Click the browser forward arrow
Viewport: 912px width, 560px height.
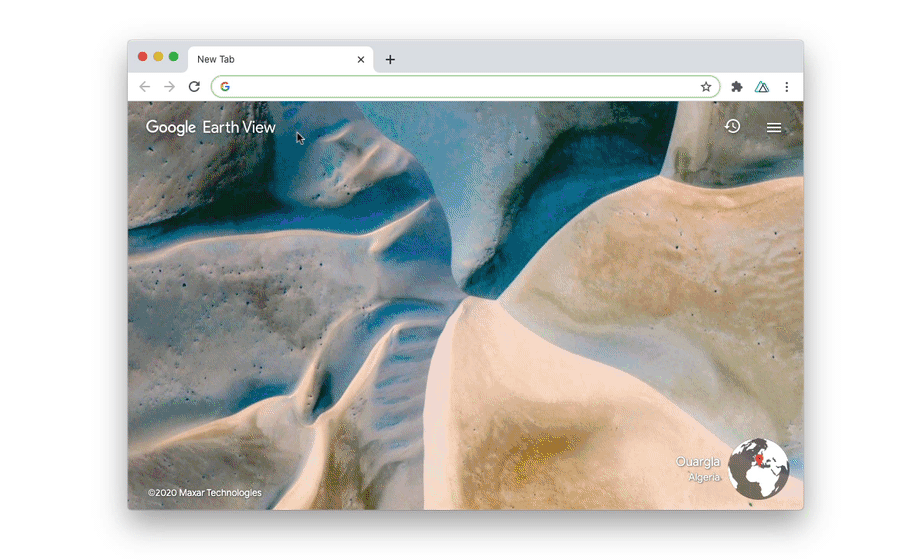pos(169,87)
